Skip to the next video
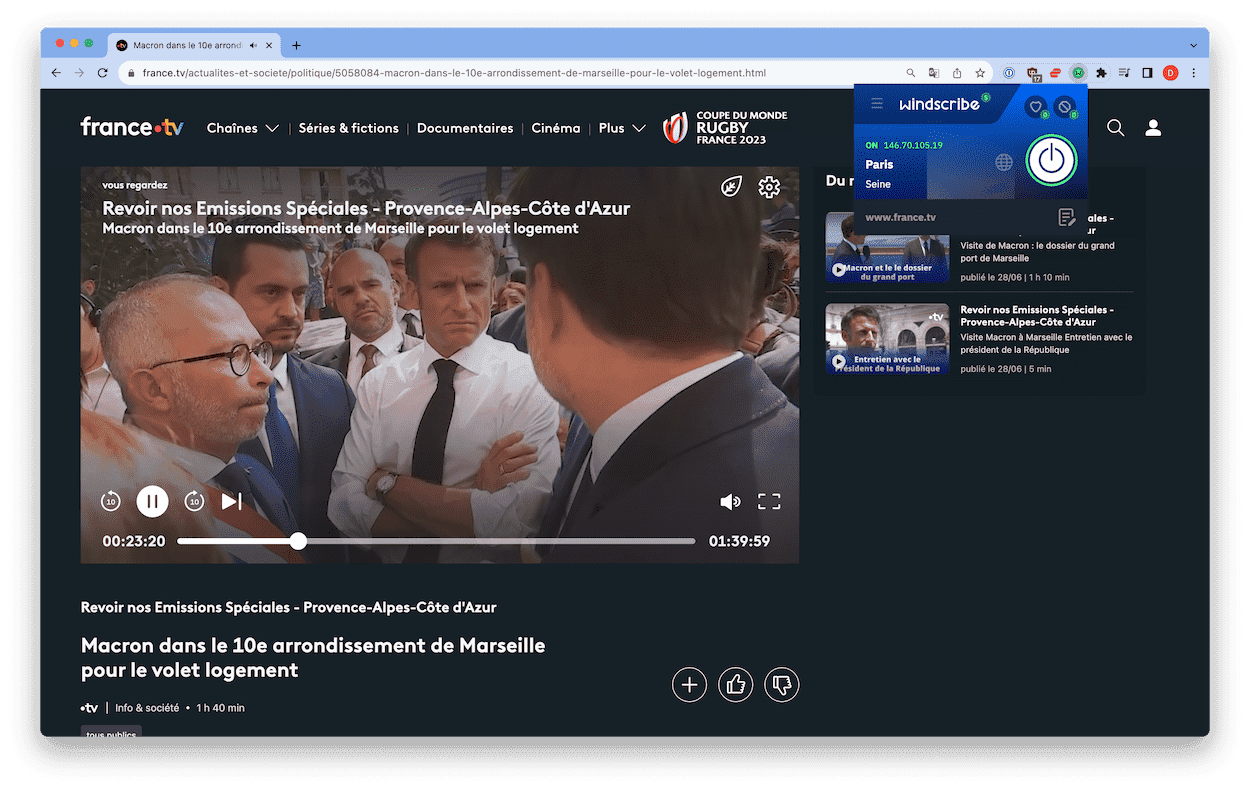Screen dimensions: 1250x790 [x=231, y=501]
